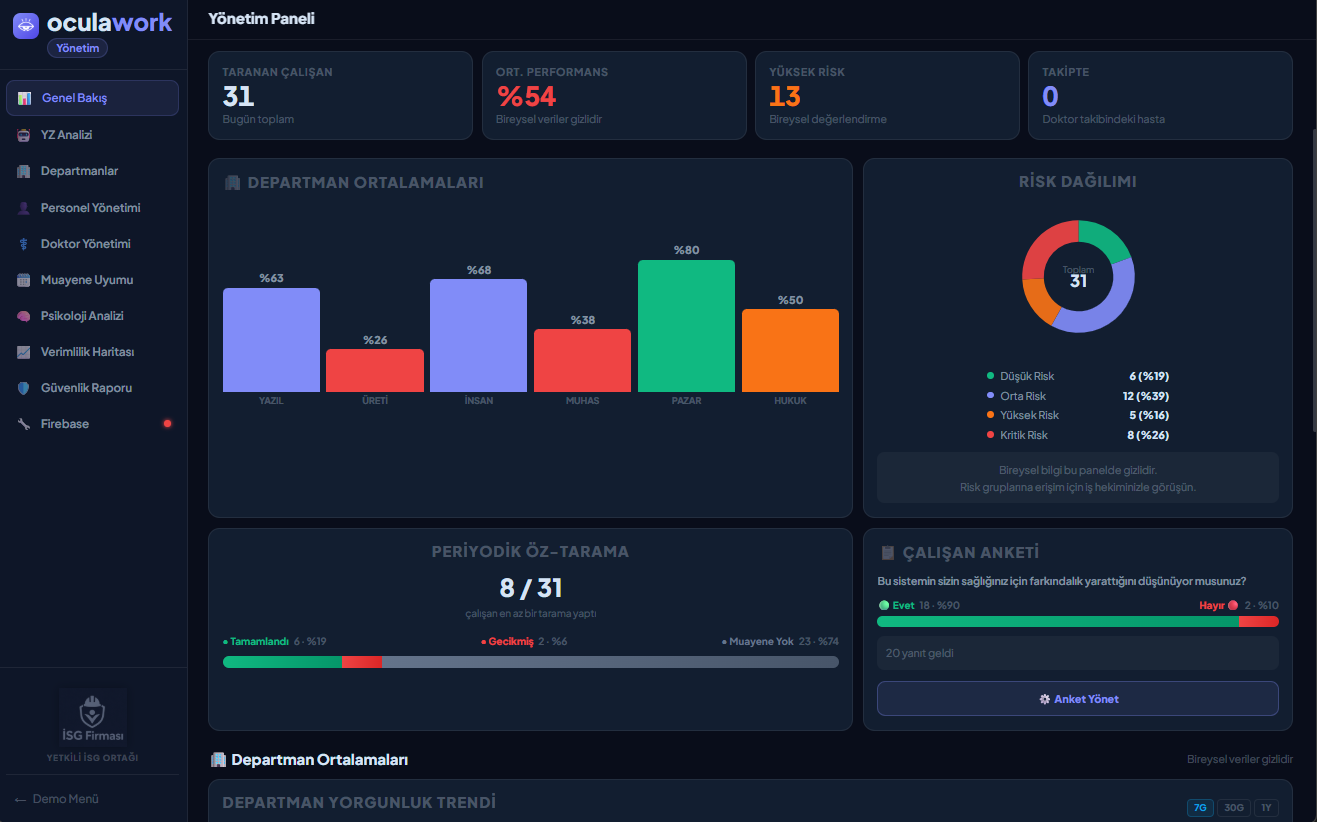
Task: Click the Verimlilik Haritası chart icon
Action: click(24, 352)
